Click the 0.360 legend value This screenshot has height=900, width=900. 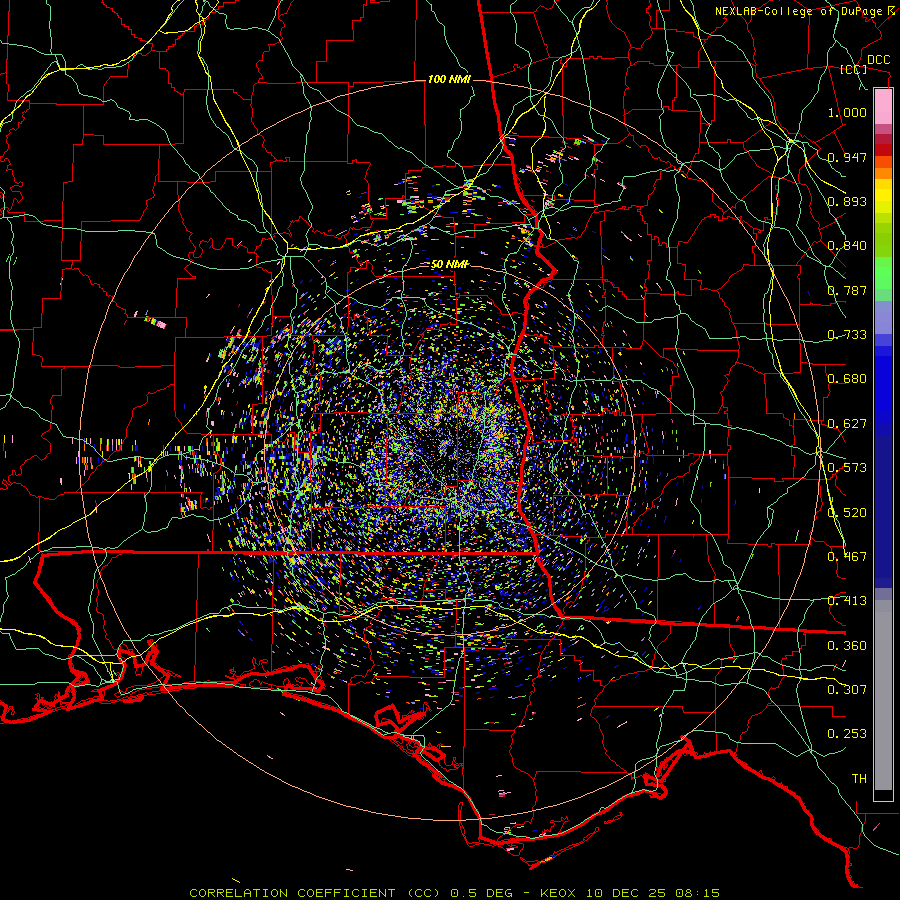847,646
